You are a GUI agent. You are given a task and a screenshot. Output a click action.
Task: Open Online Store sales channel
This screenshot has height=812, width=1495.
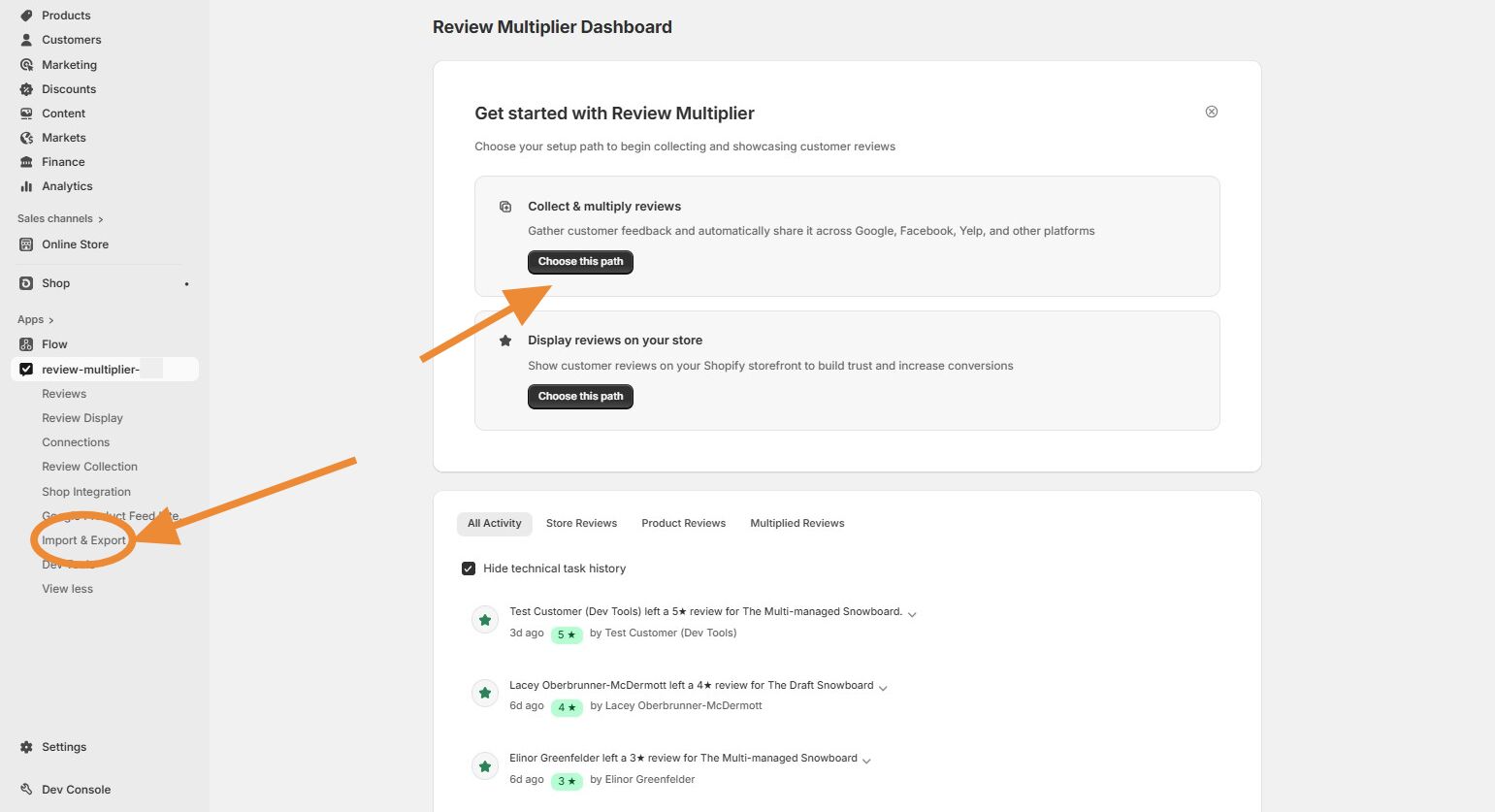click(75, 244)
